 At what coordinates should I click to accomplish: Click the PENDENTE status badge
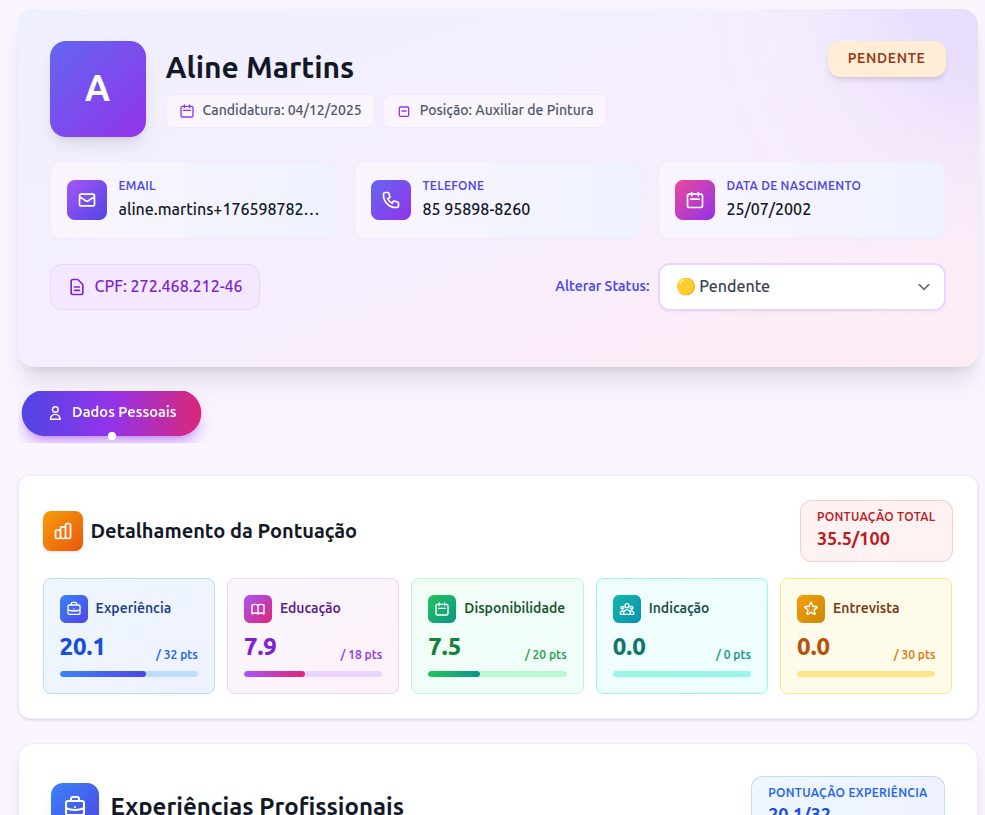point(886,59)
